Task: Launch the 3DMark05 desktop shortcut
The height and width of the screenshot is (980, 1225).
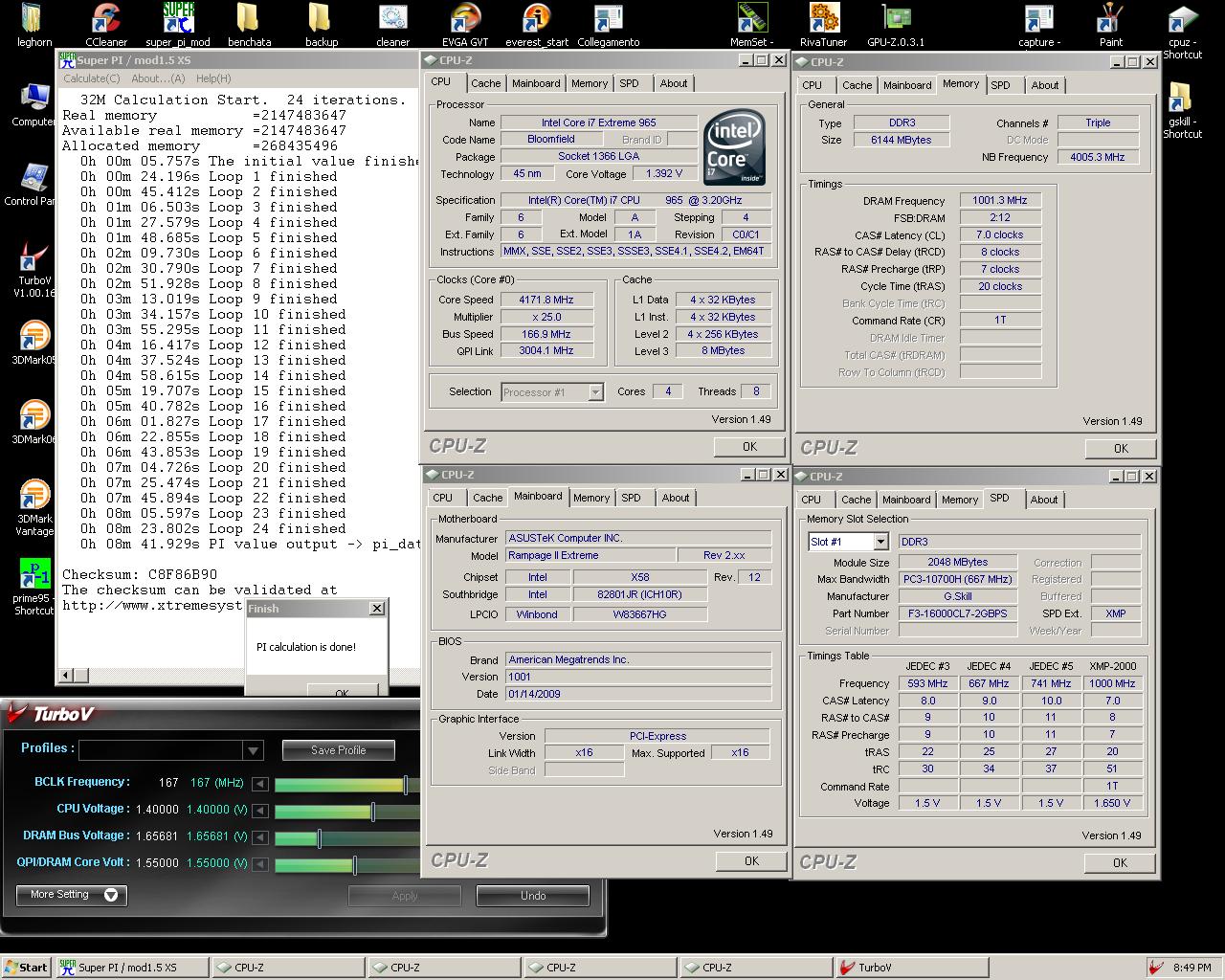Action: pyautogui.click(x=34, y=344)
